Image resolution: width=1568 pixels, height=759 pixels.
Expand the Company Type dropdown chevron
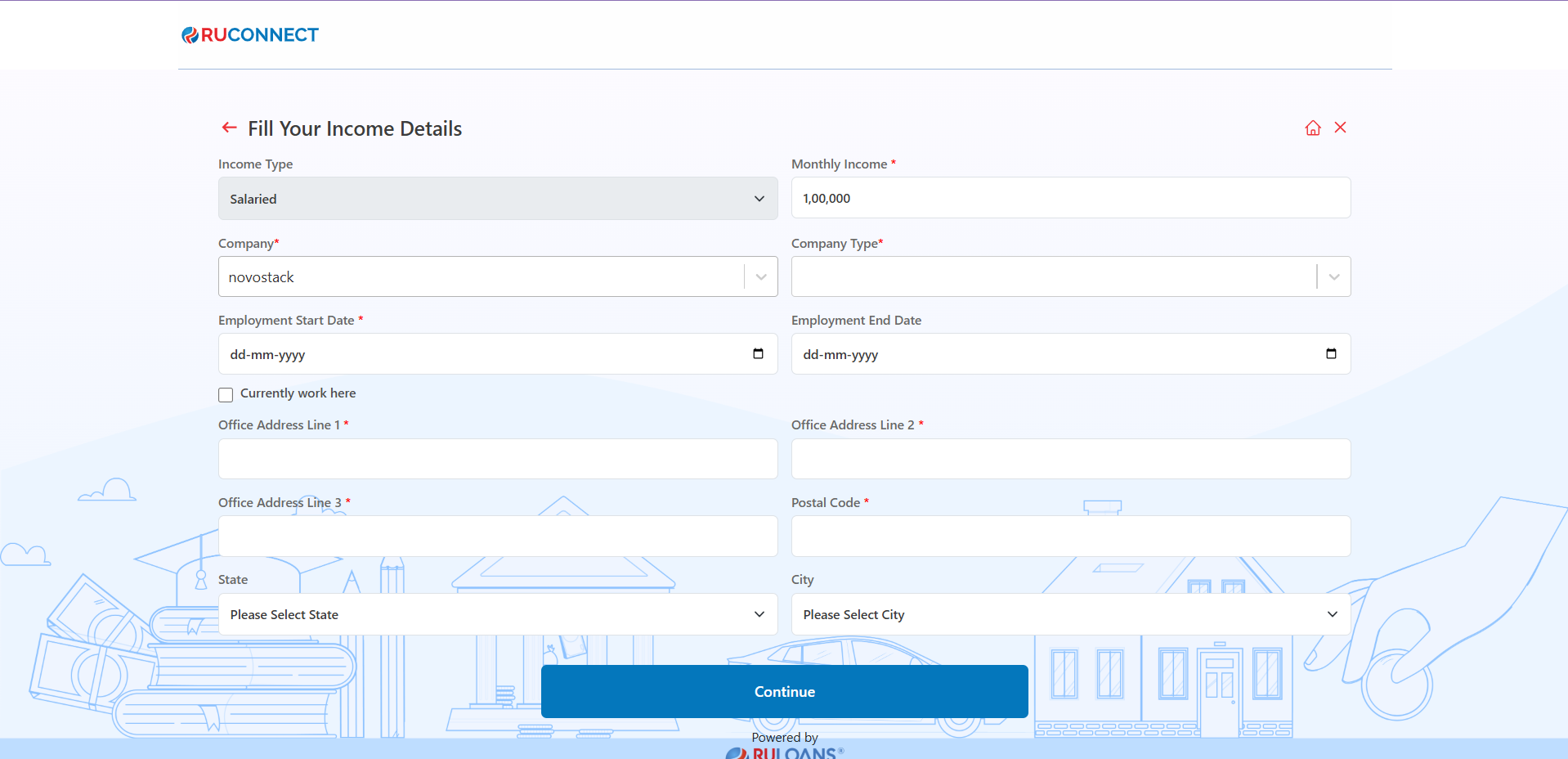tap(1334, 277)
